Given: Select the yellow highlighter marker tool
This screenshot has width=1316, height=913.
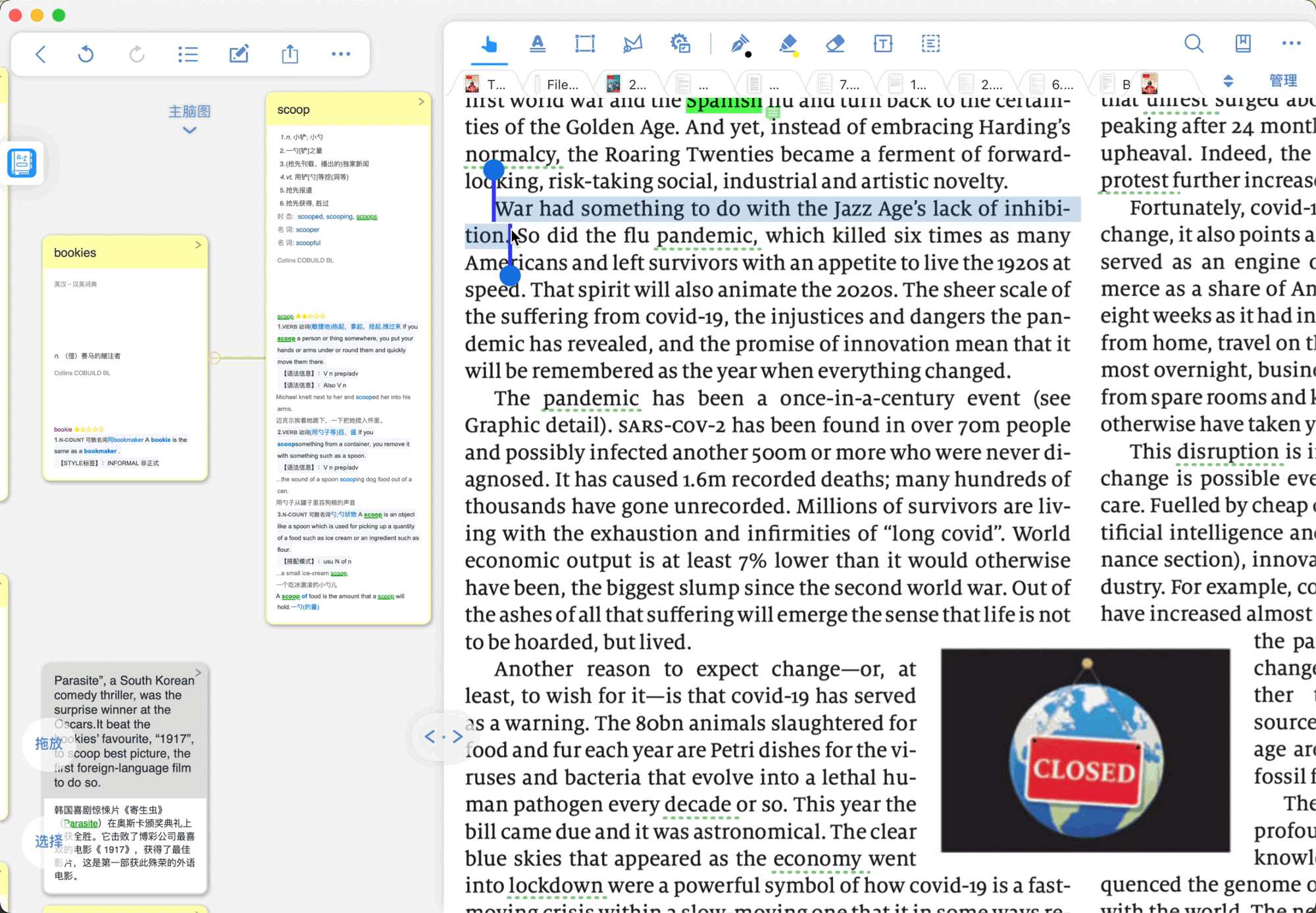Looking at the screenshot, I should [788, 45].
